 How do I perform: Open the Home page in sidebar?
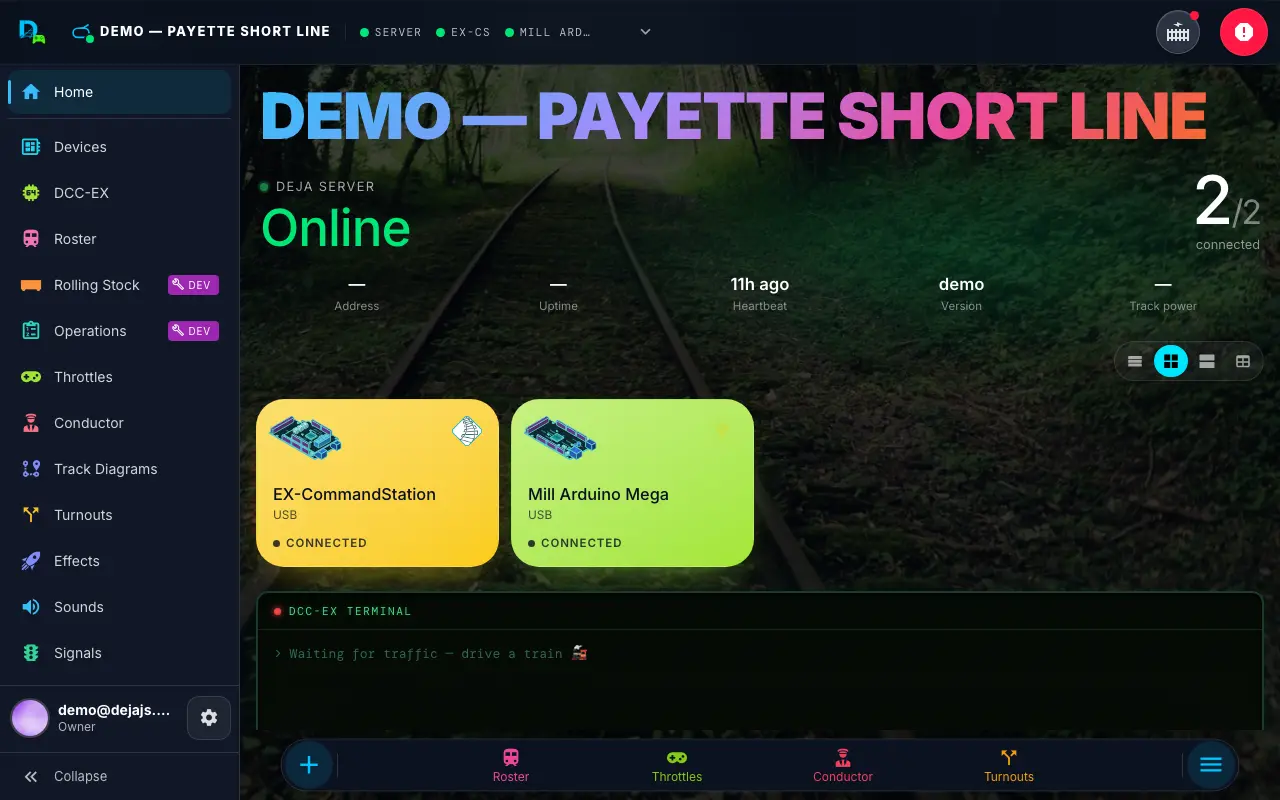[x=120, y=92]
